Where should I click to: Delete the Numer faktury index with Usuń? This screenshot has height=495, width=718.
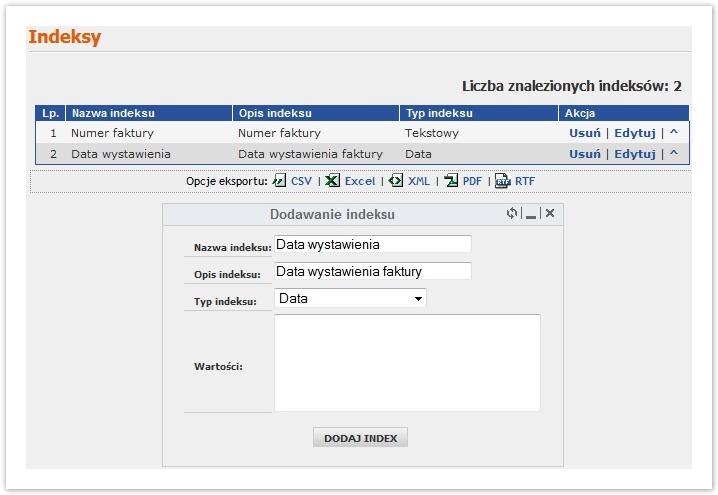click(x=585, y=132)
